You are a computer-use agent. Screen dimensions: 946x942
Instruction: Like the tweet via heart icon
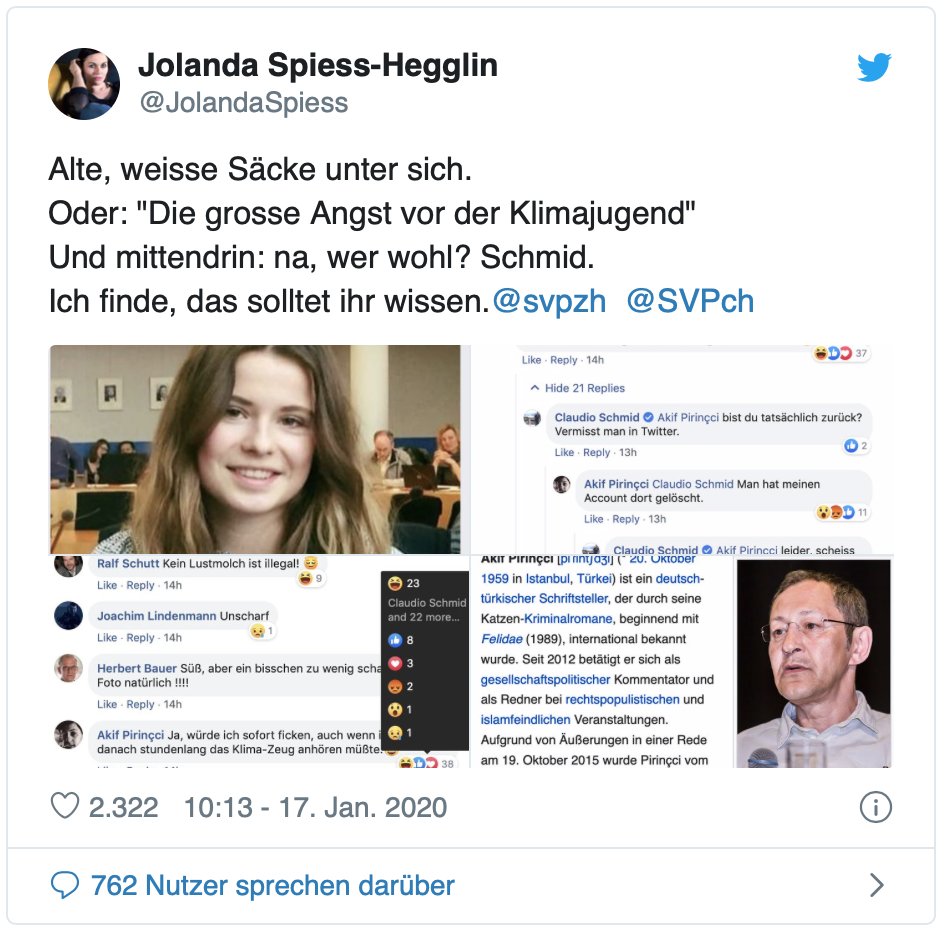point(65,806)
